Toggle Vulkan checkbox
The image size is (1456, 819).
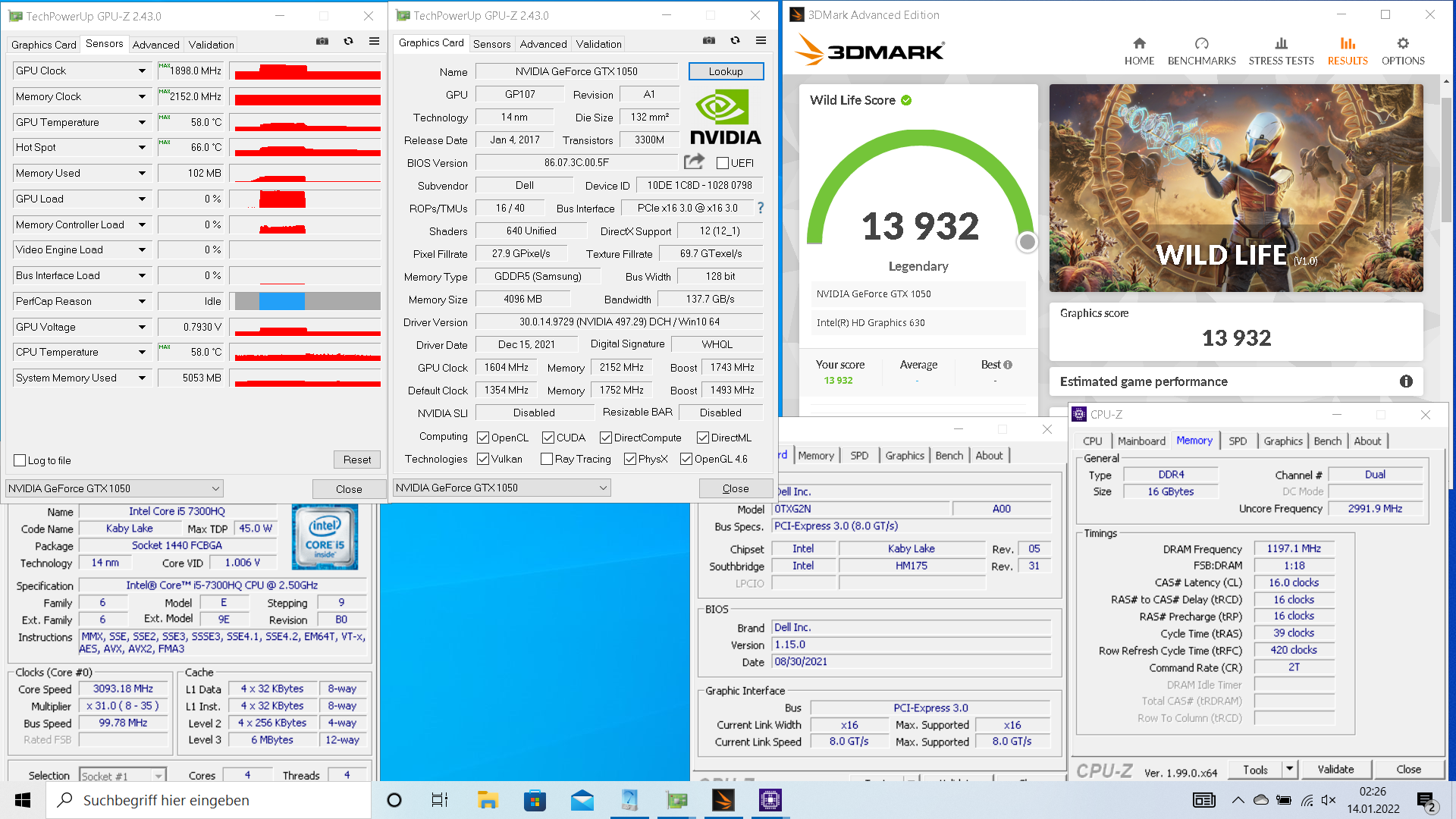tap(483, 459)
